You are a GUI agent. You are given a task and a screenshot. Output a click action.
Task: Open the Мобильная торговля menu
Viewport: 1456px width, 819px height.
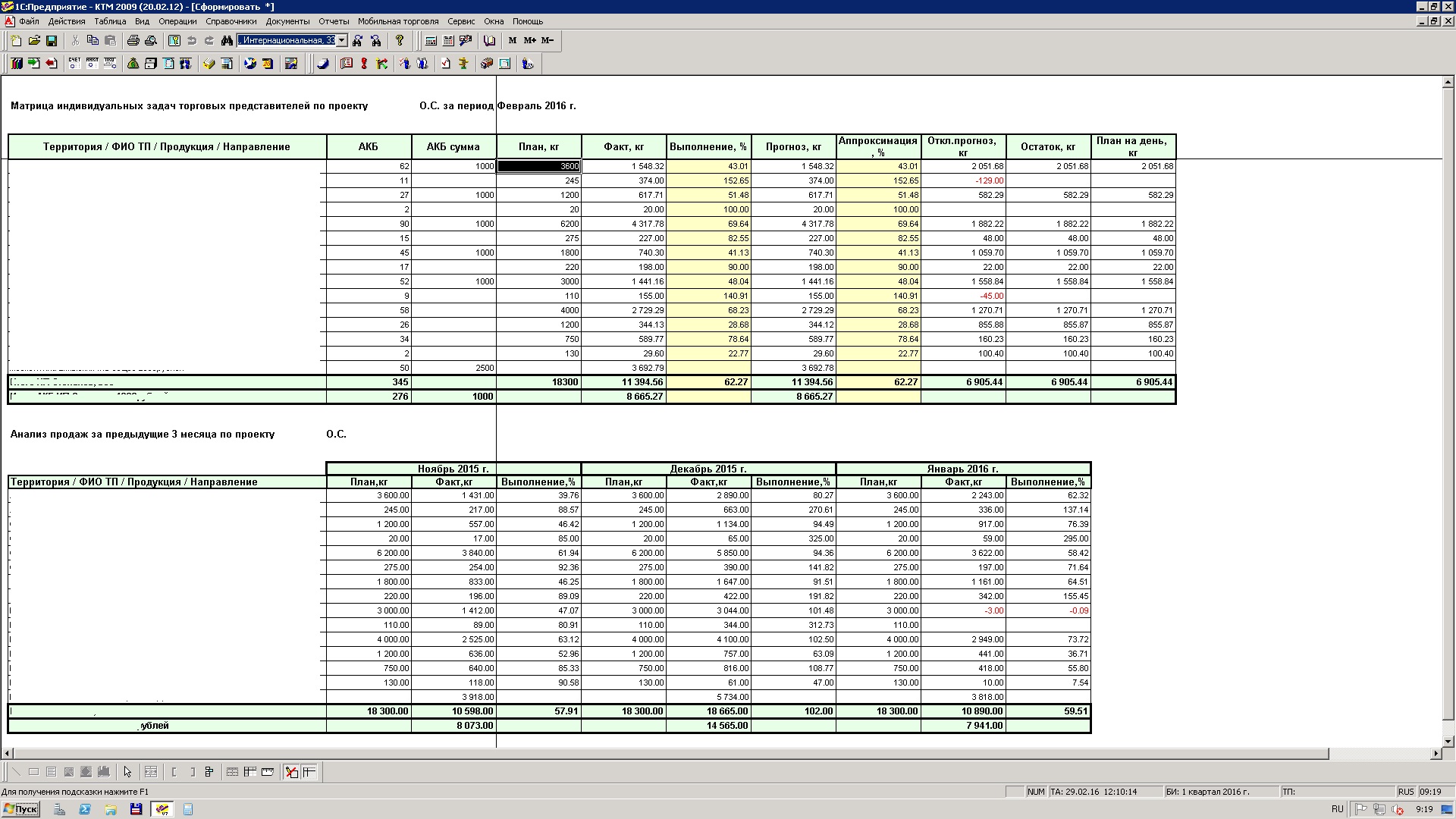[x=398, y=21]
